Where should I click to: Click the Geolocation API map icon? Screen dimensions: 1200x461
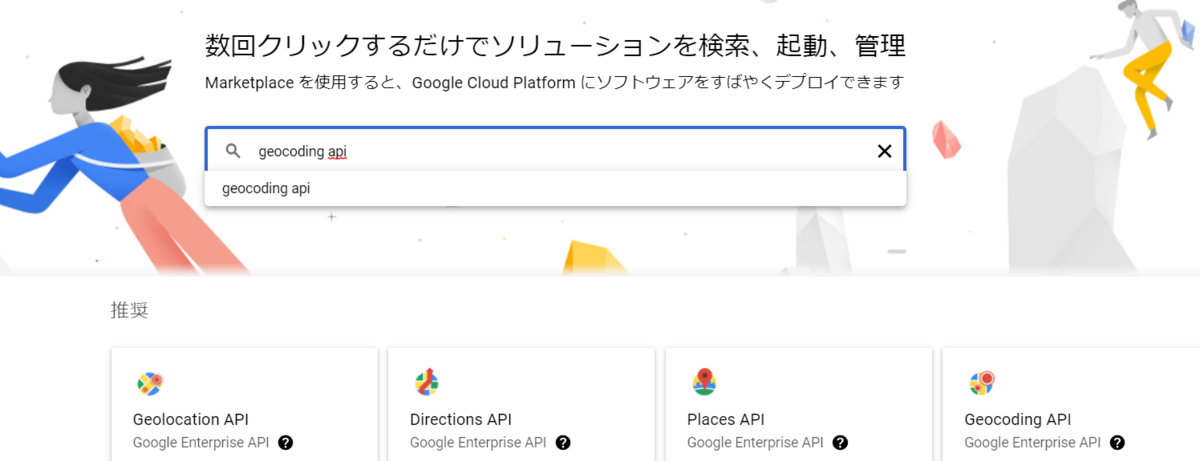(x=149, y=383)
